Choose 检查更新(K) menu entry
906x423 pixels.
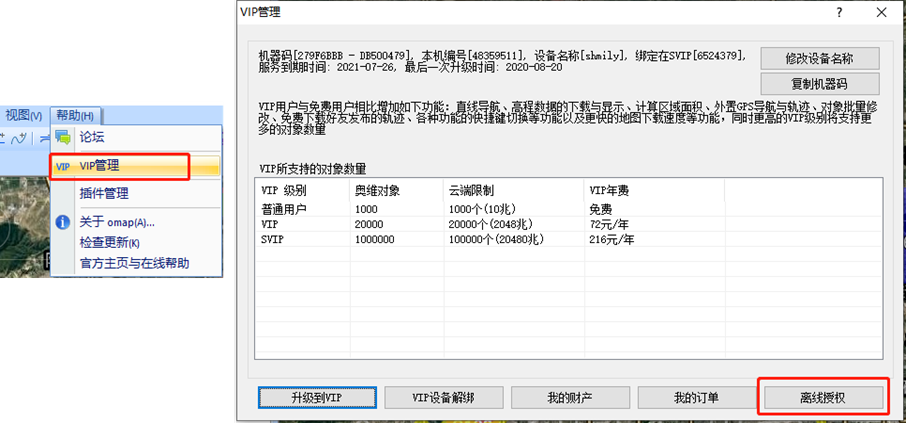pos(110,243)
